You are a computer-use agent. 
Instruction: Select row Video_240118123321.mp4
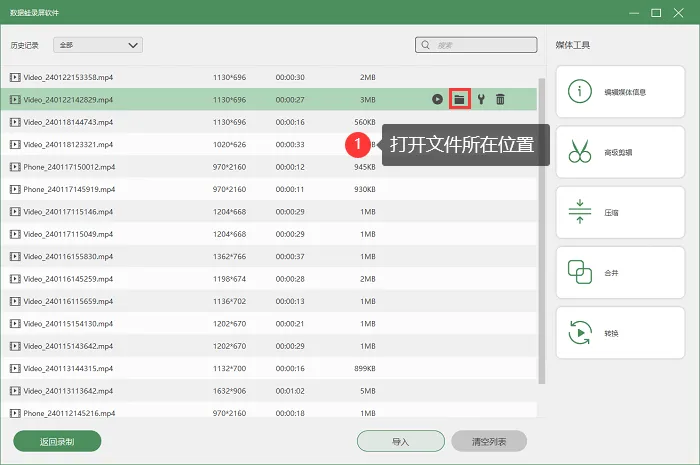pyautogui.click(x=269, y=145)
